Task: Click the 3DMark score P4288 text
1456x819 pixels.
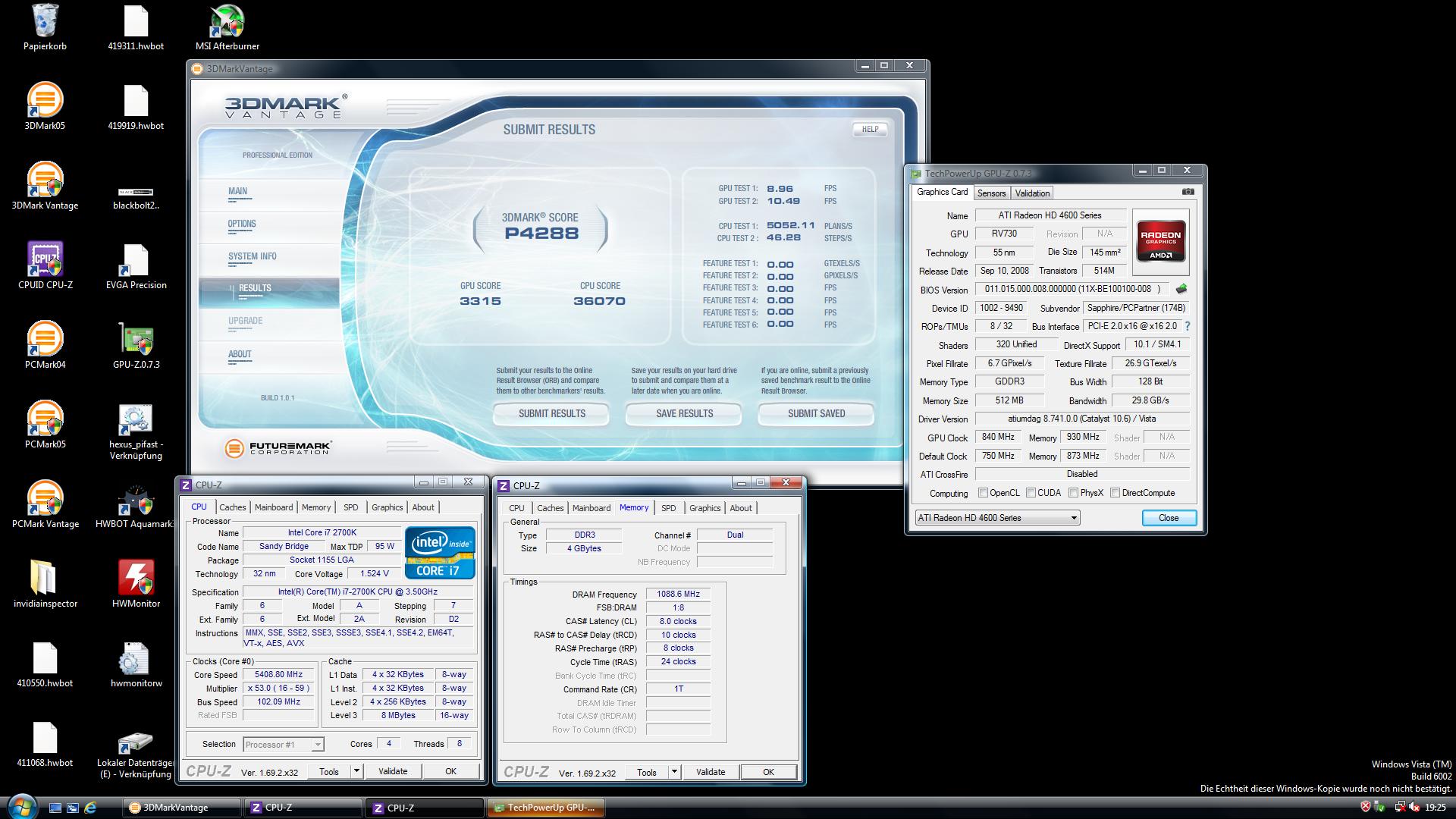Action: point(541,234)
